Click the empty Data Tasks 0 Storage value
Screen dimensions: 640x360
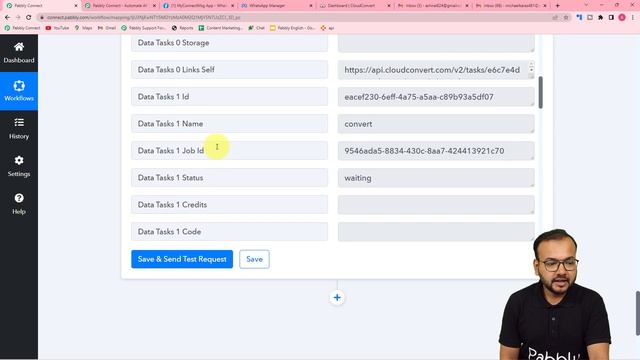[x=436, y=43]
